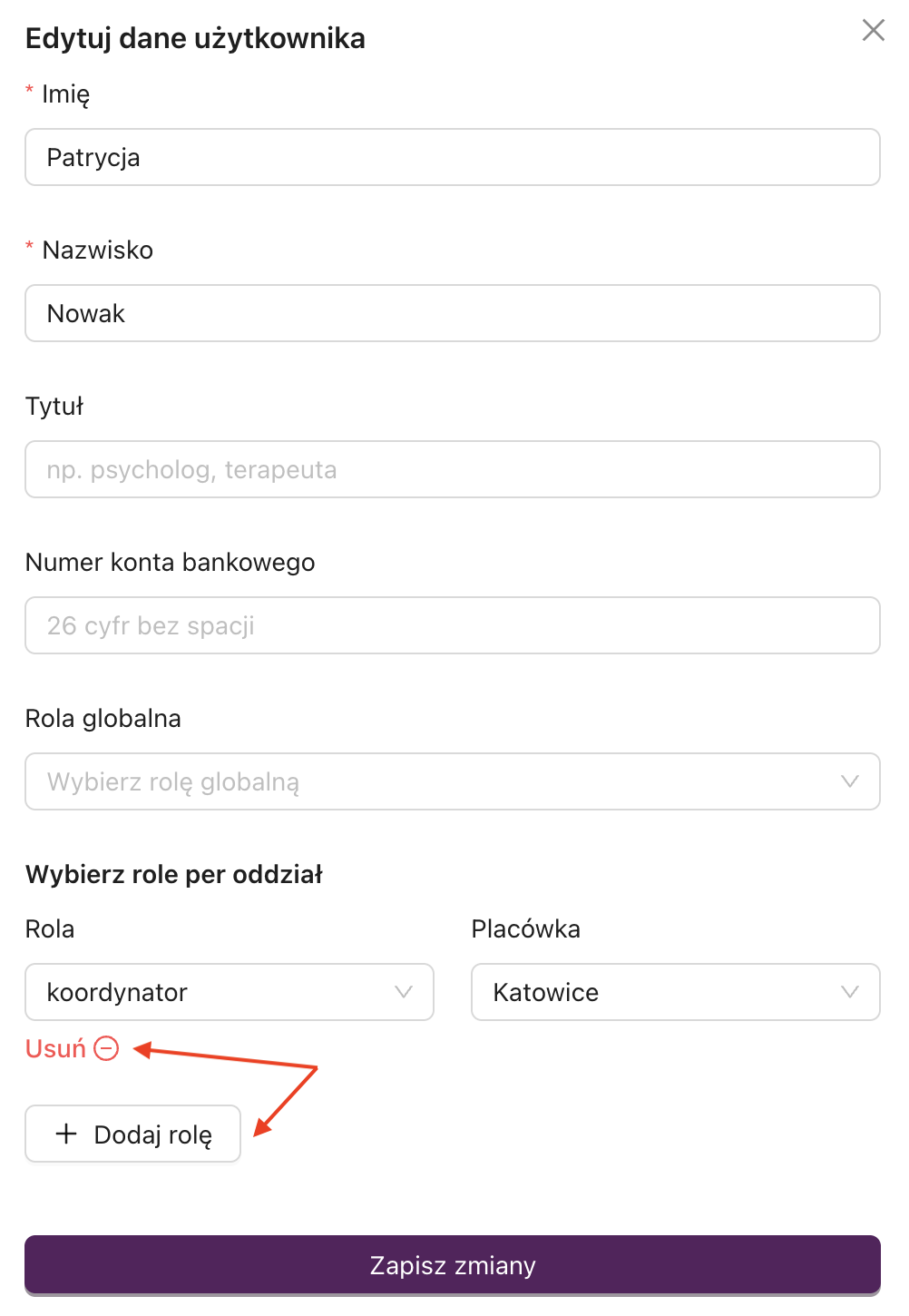Select the Imię field containing Patrycja
The height and width of the screenshot is (1316, 909).
(x=452, y=157)
